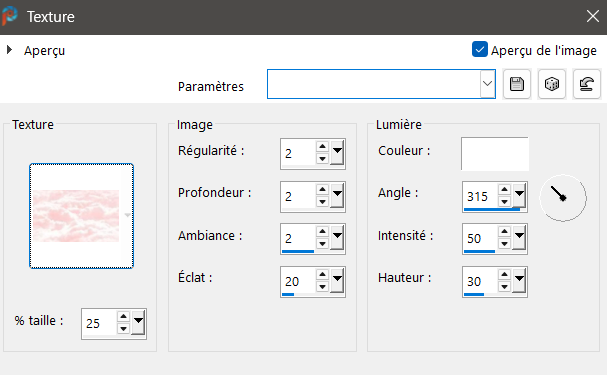607x375 pixels.
Task: Click the Hauteur value field
Action: coord(480,281)
